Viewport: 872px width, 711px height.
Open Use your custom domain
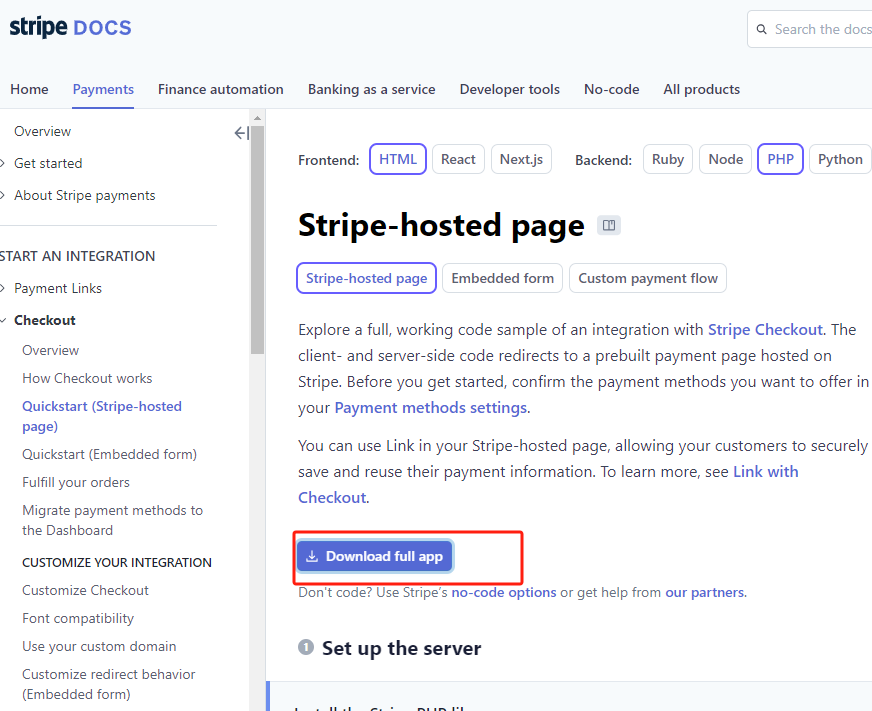[x=99, y=646]
